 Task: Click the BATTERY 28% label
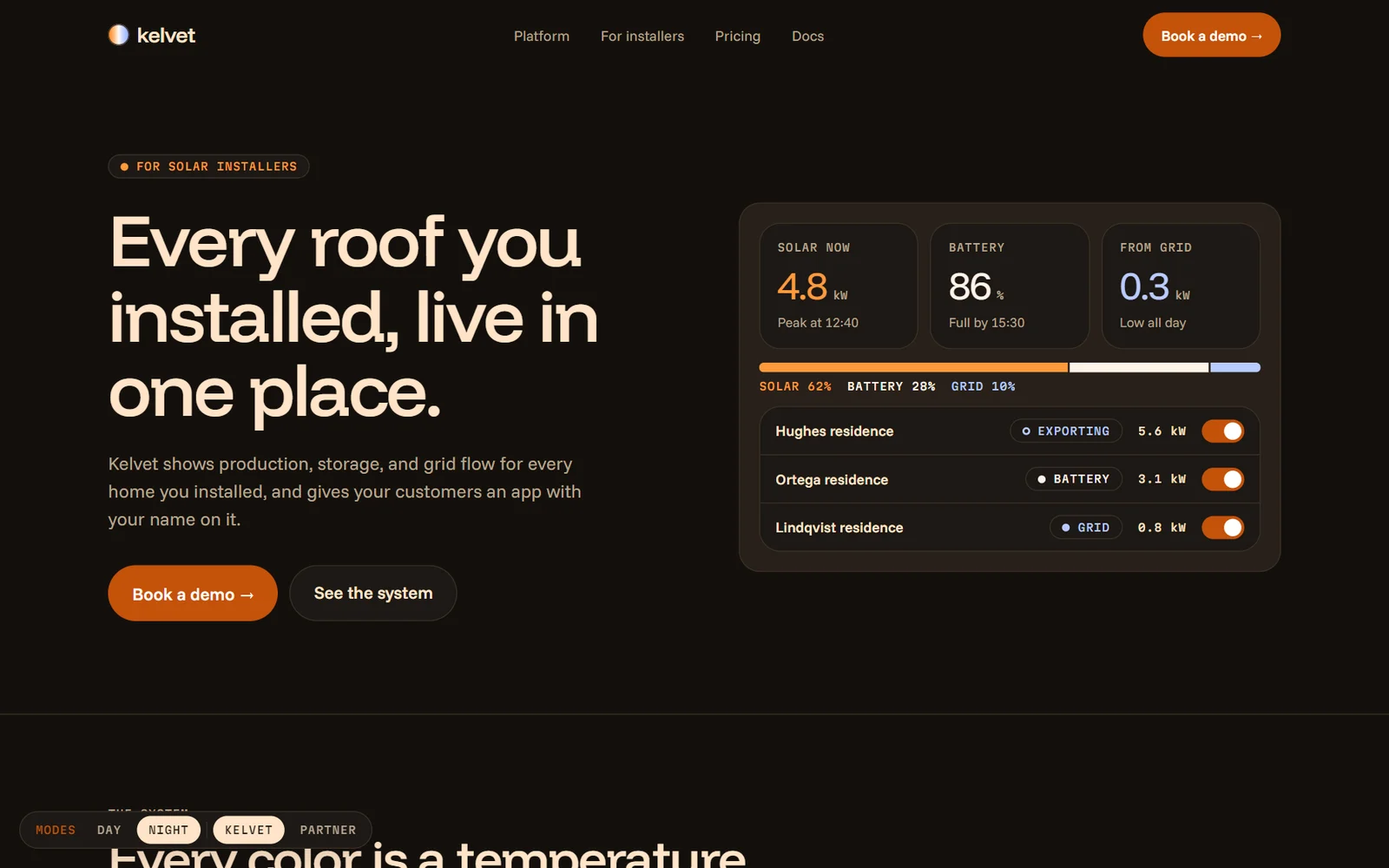tap(892, 386)
